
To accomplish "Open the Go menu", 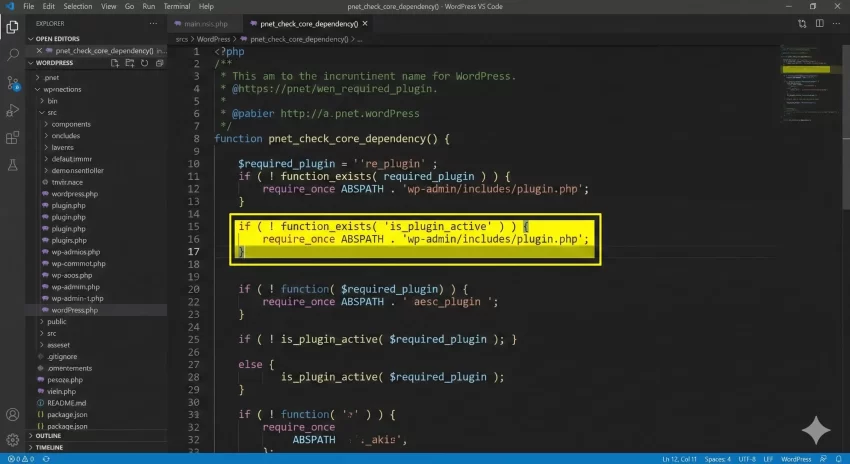I will [x=129, y=7].
